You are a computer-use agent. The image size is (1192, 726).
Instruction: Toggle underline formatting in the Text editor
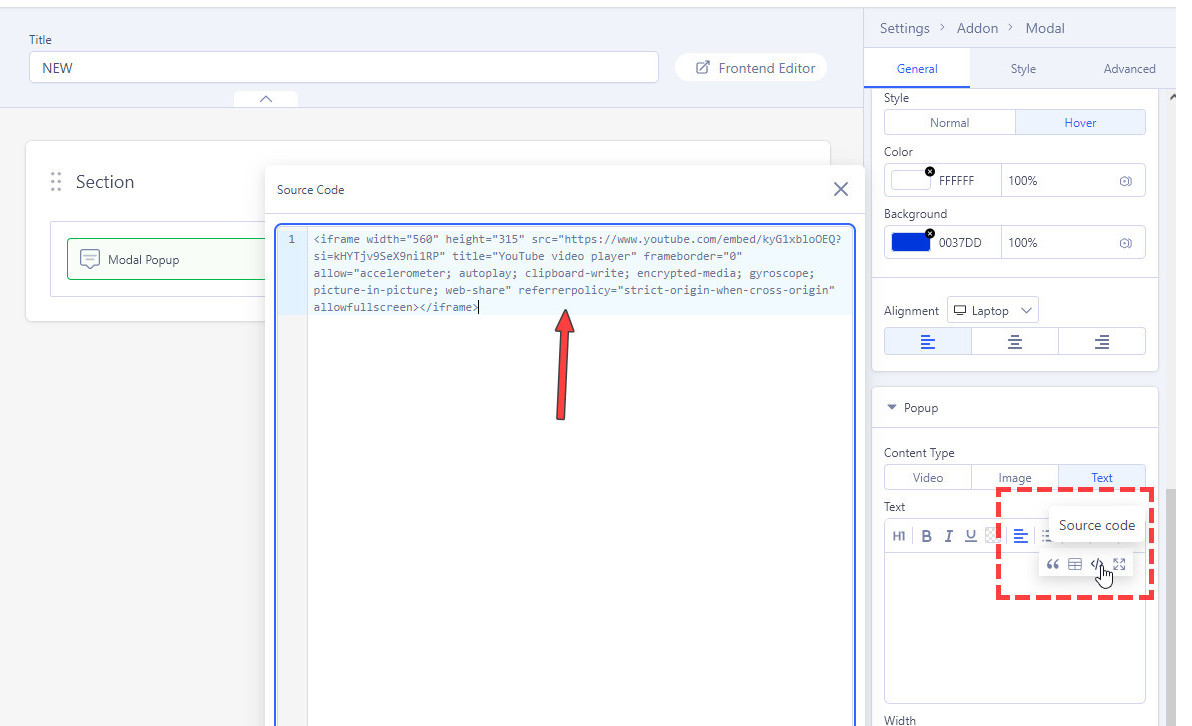970,536
